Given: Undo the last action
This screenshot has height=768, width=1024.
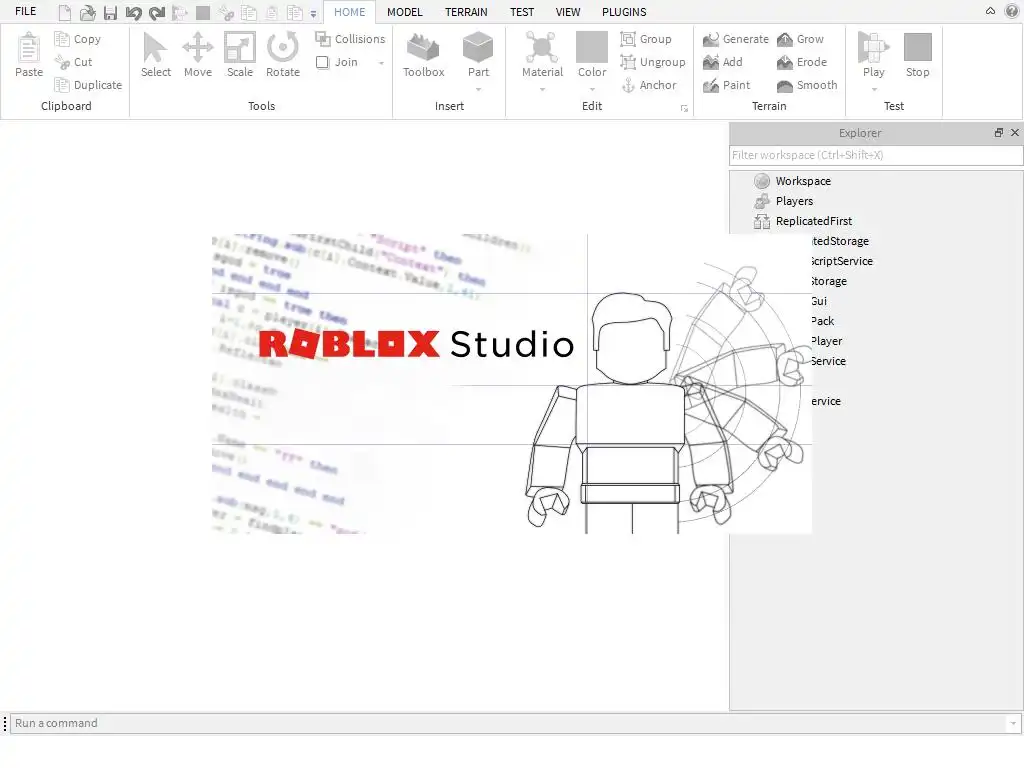Looking at the screenshot, I should coord(133,12).
